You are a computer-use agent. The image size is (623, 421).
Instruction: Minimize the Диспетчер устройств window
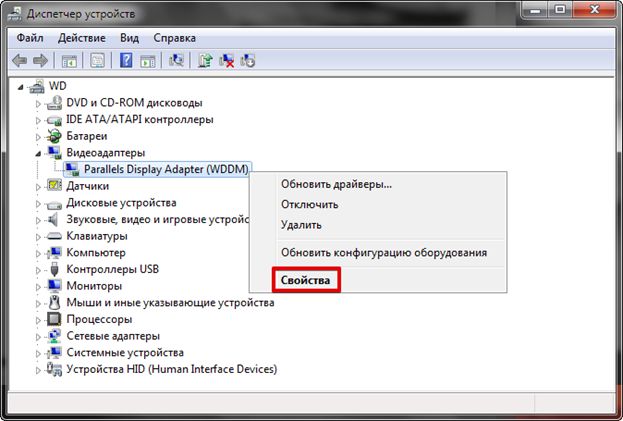coord(535,10)
